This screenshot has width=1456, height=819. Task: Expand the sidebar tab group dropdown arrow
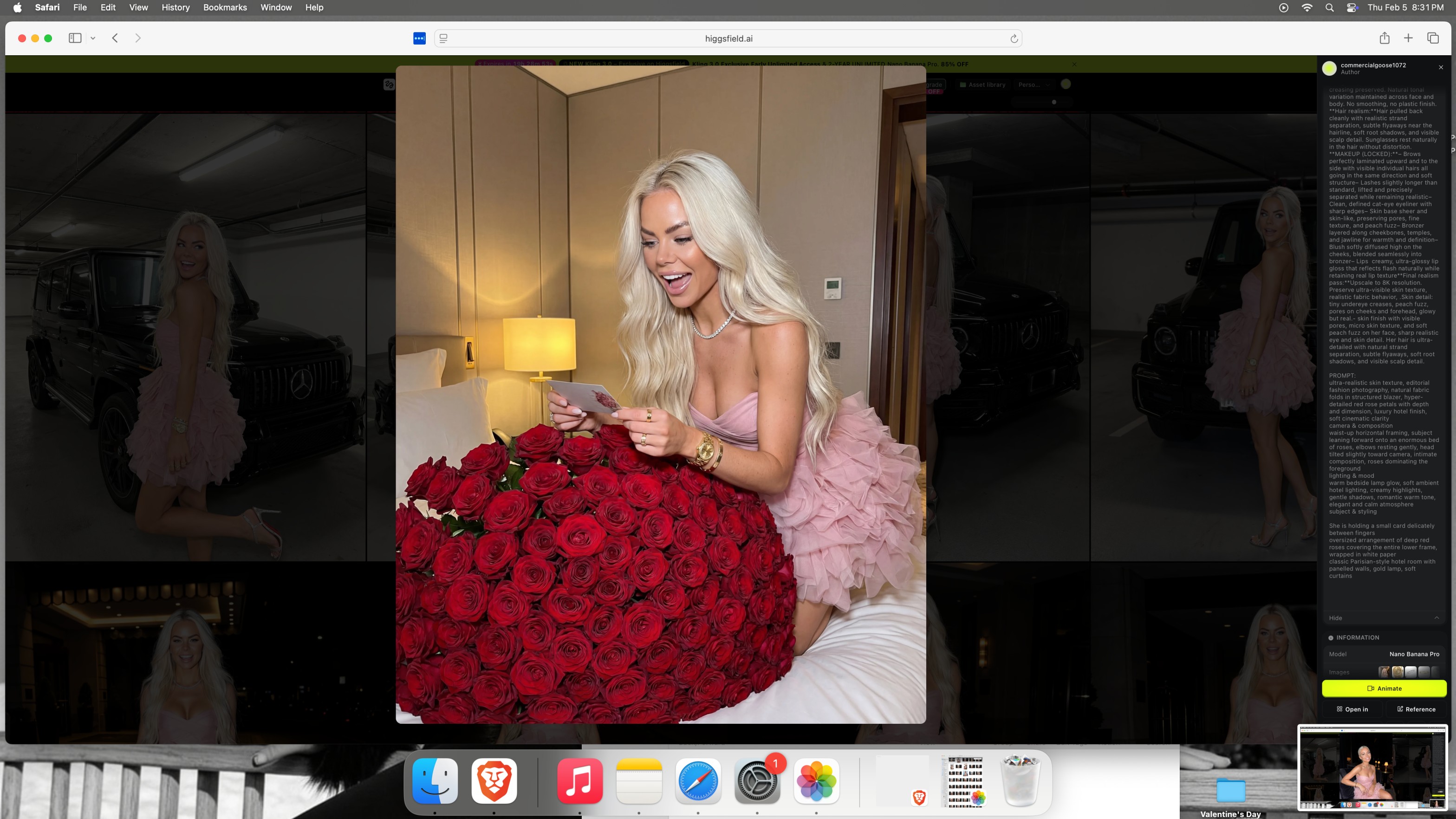point(93,38)
